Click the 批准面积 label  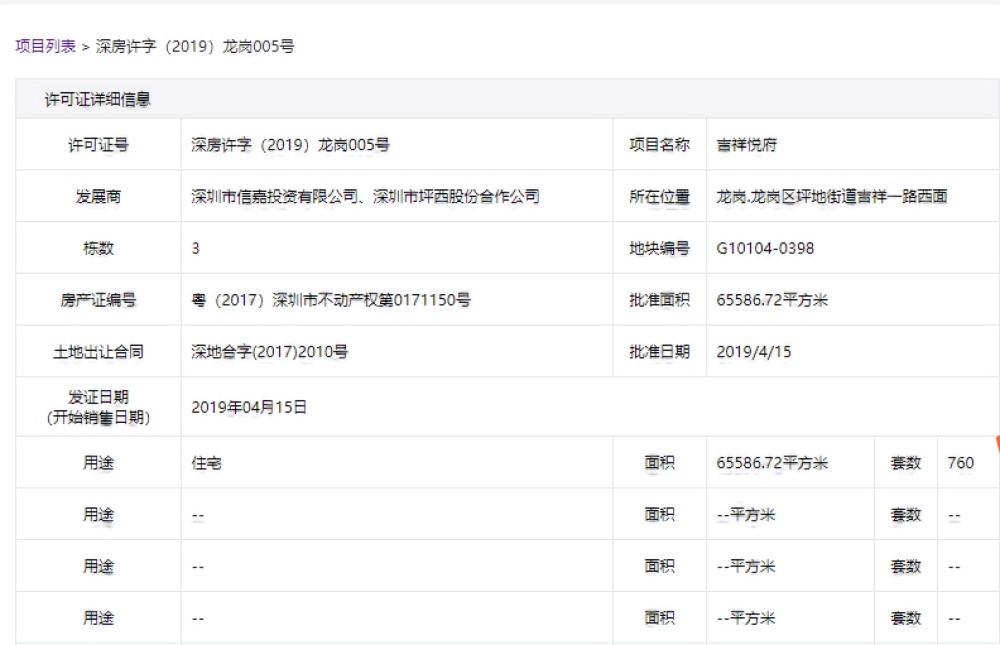(659, 300)
